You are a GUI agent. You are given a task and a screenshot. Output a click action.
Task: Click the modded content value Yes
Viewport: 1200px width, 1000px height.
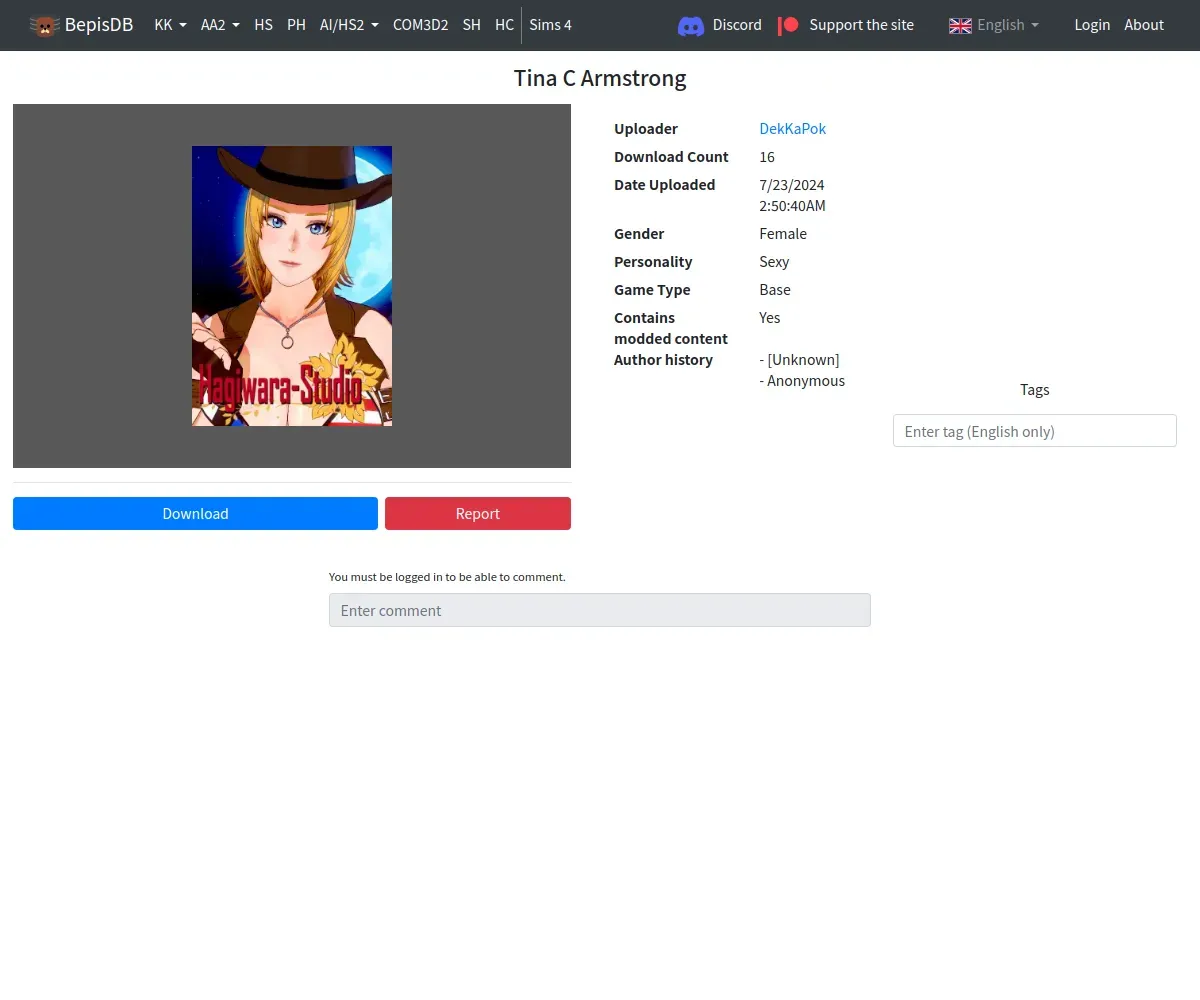(x=770, y=318)
